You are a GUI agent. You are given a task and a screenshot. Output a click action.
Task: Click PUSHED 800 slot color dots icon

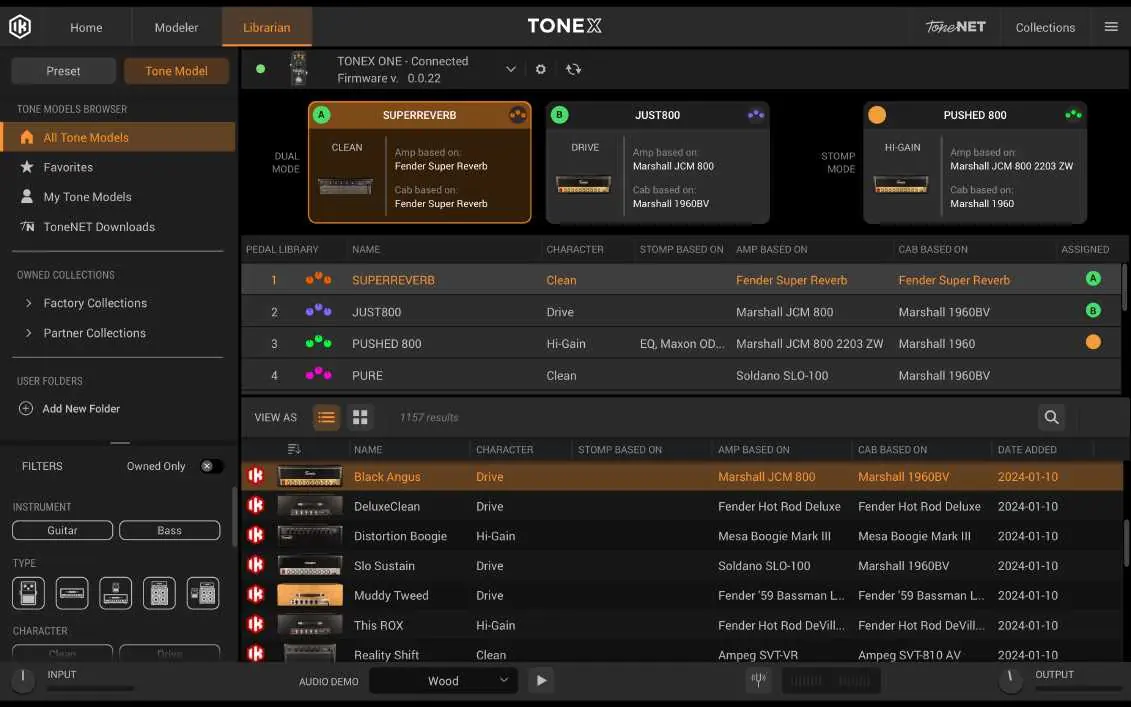[1073, 115]
